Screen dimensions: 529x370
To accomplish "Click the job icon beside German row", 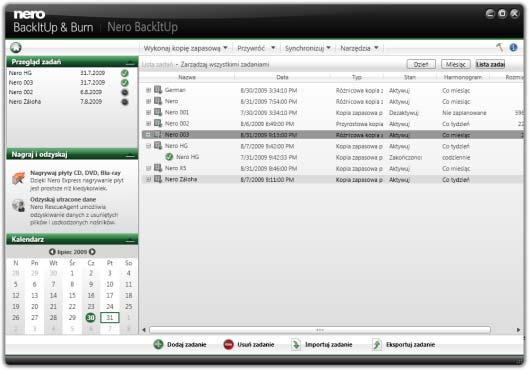I will click(x=158, y=90).
